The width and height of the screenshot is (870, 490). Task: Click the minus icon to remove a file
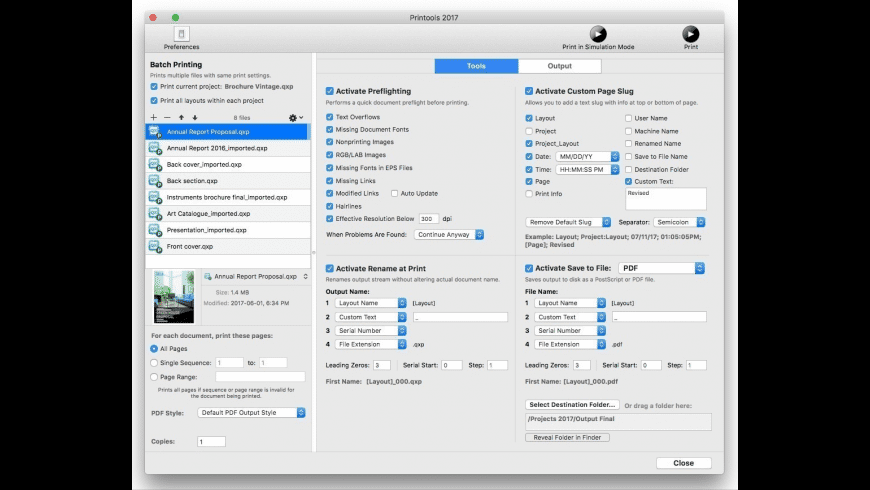(x=167, y=117)
